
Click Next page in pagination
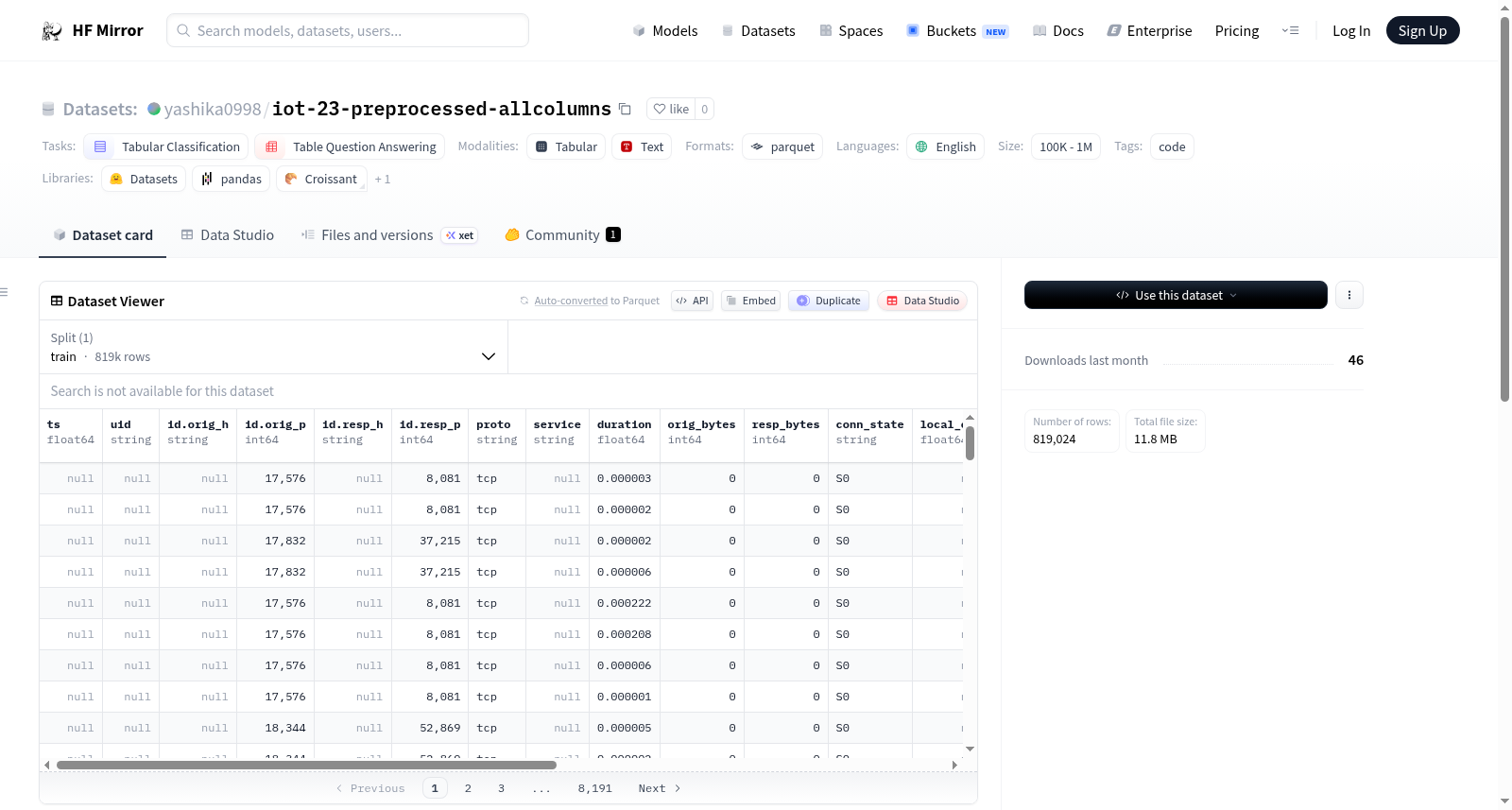(x=660, y=788)
